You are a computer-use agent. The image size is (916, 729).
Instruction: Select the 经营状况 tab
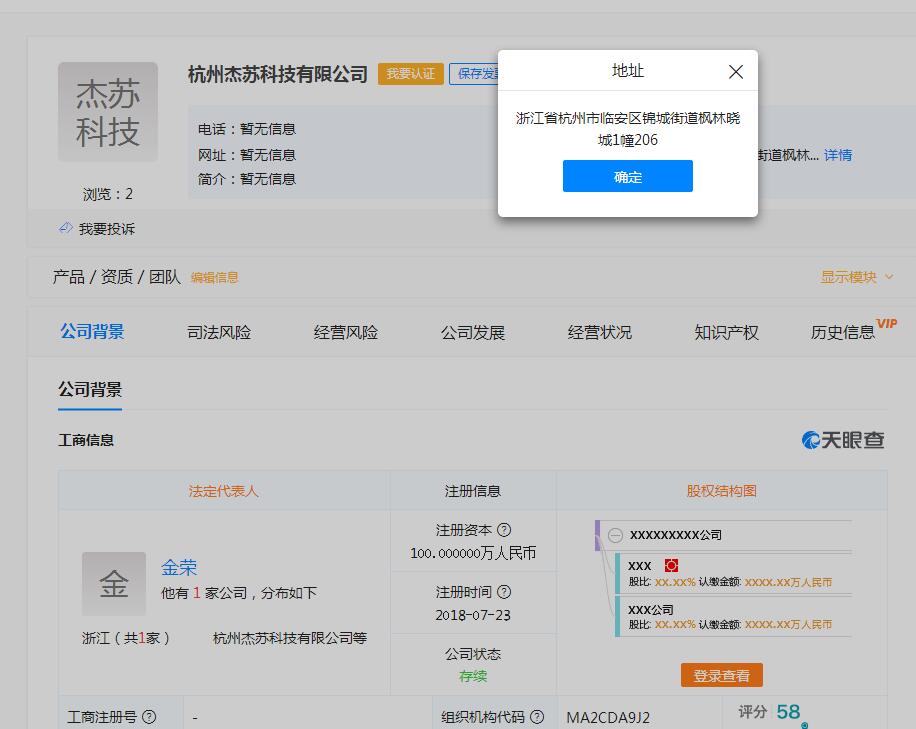(x=598, y=331)
